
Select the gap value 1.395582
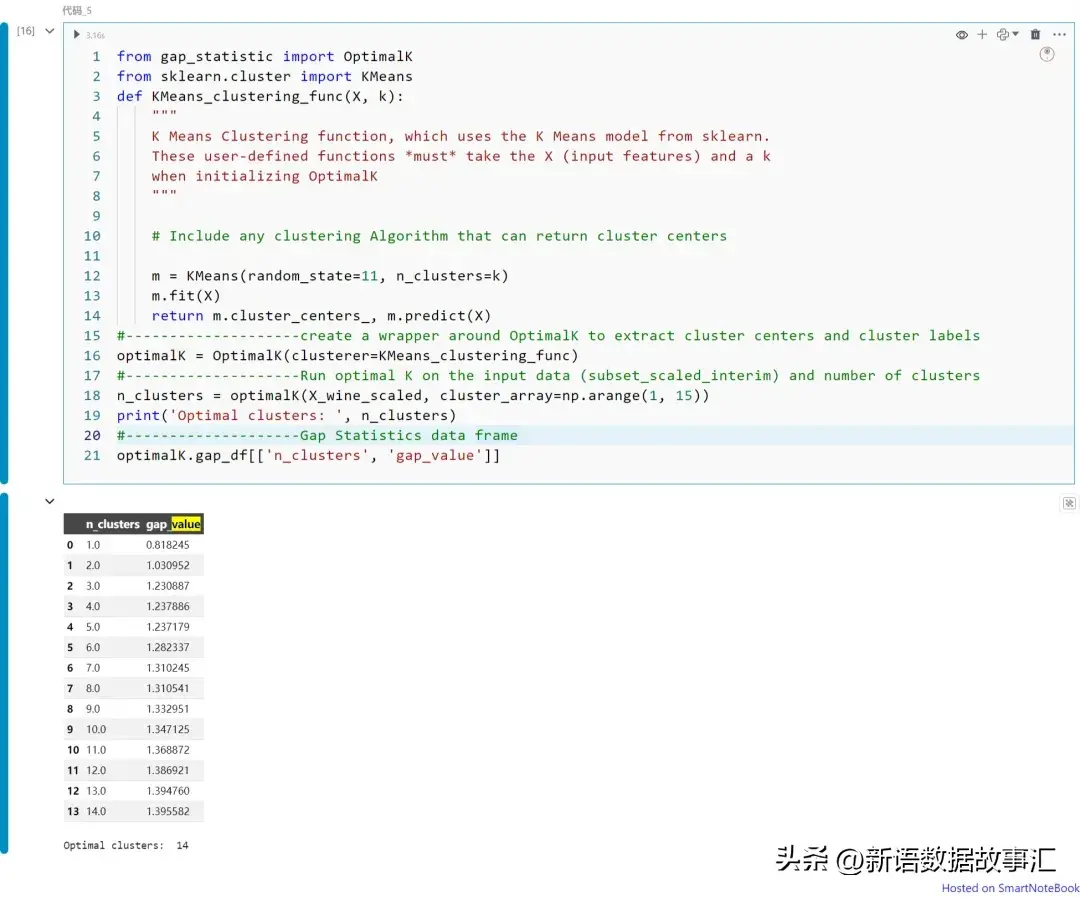point(167,812)
